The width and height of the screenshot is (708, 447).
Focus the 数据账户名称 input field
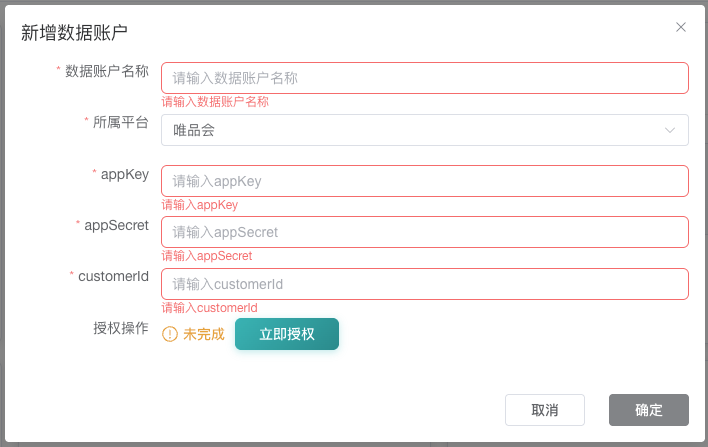424,78
